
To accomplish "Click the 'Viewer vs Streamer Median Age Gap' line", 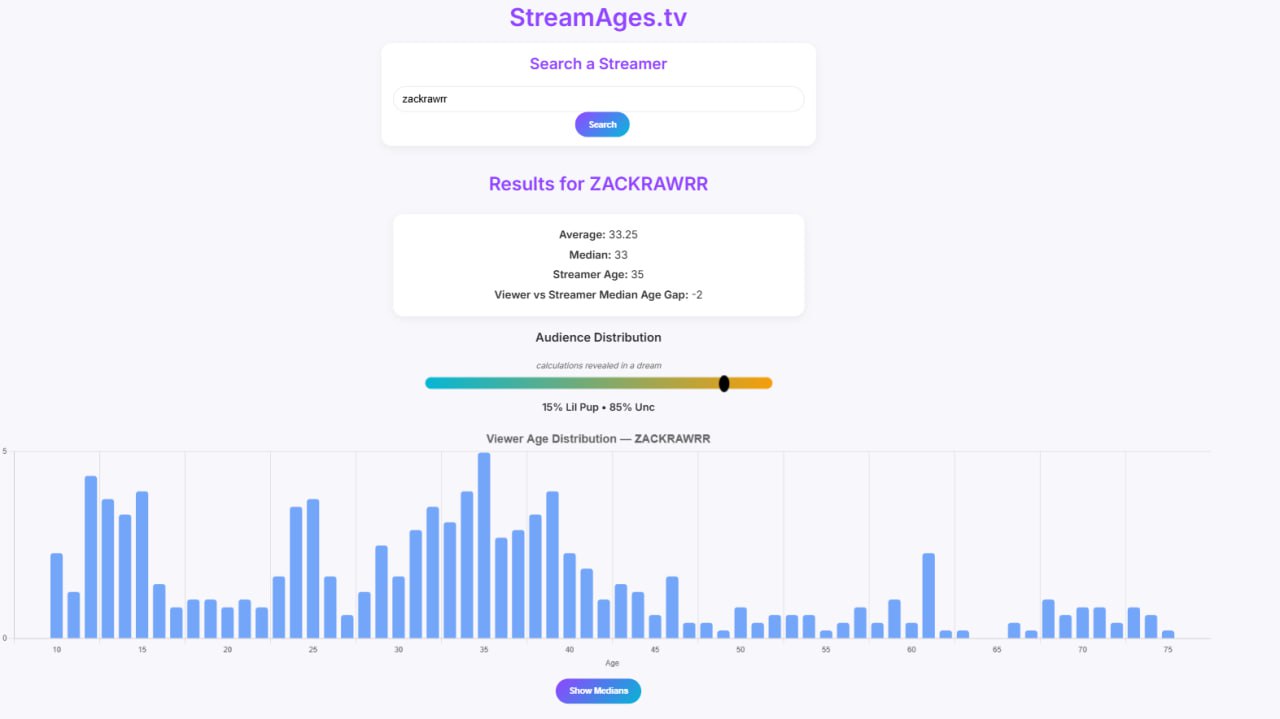I will click(598, 295).
